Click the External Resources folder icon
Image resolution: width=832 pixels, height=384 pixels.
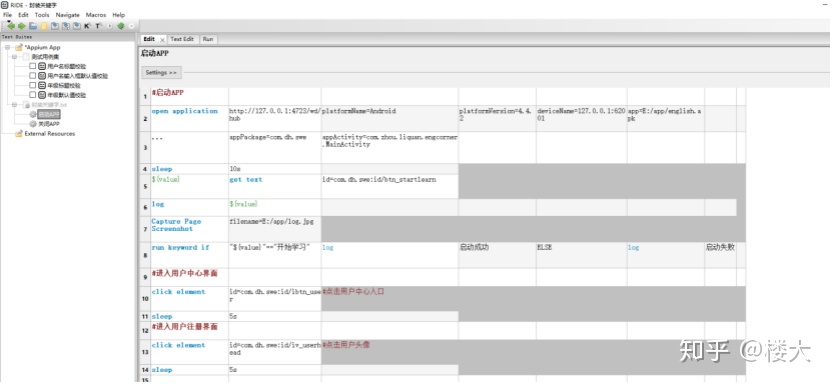pos(19,134)
